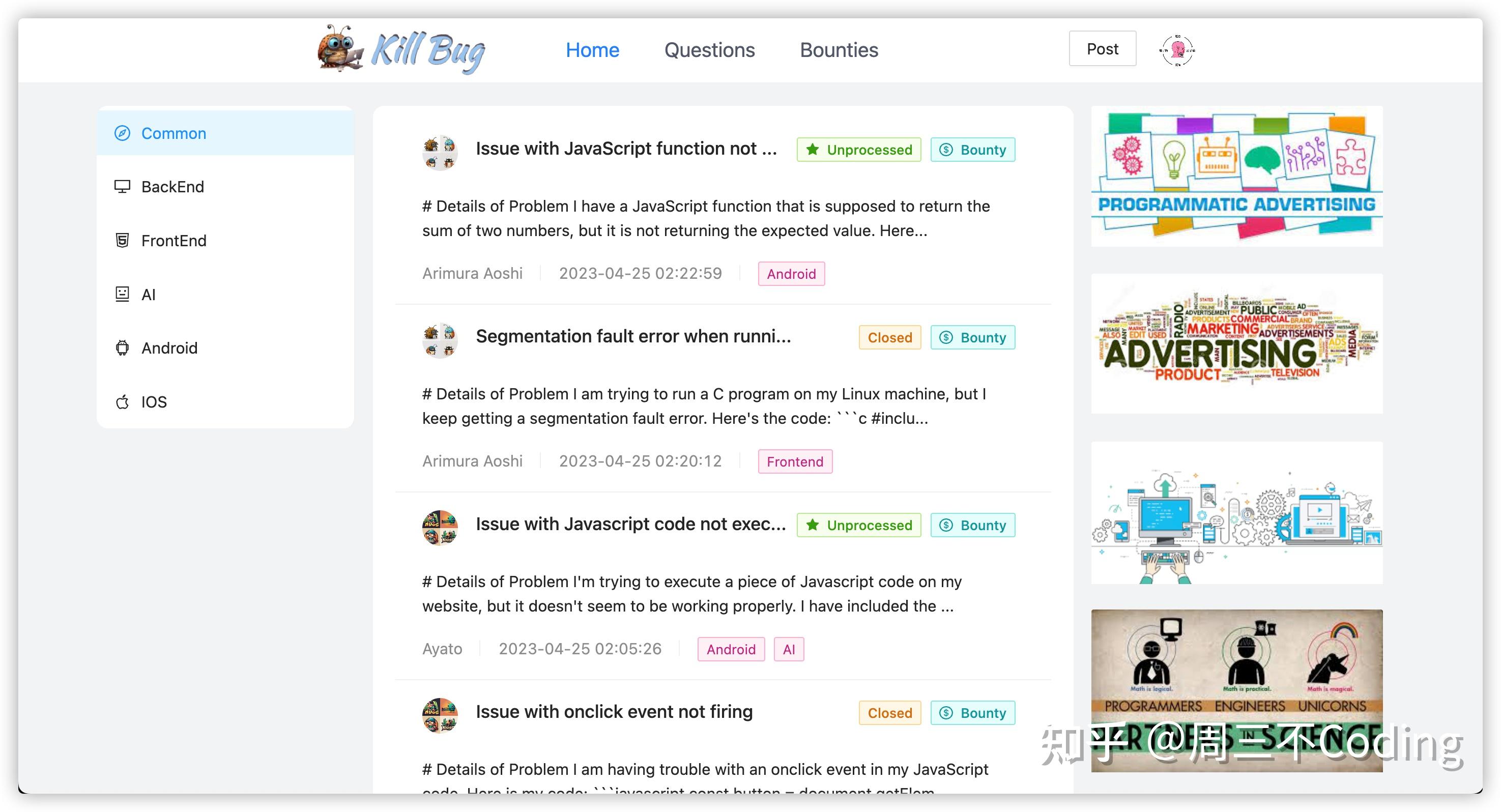Open Arimura Aoshi's avatar on Segmentation fault post
The image size is (1501, 812).
pos(440,340)
